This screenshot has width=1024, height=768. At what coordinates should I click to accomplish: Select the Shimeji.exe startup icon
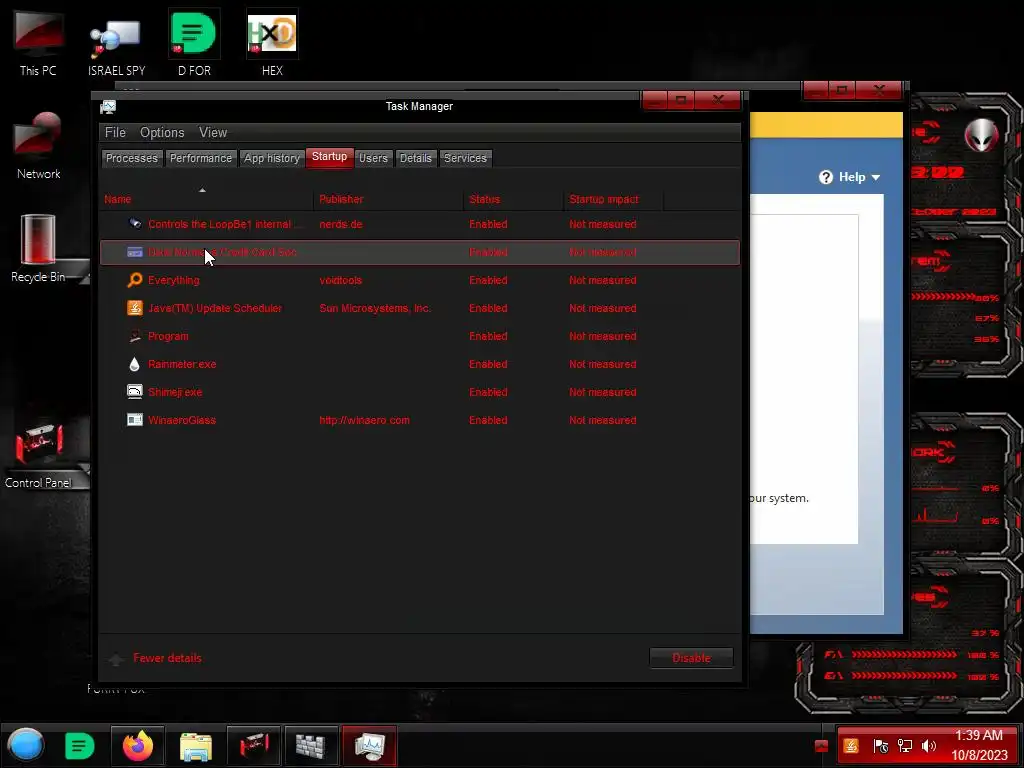pos(135,392)
